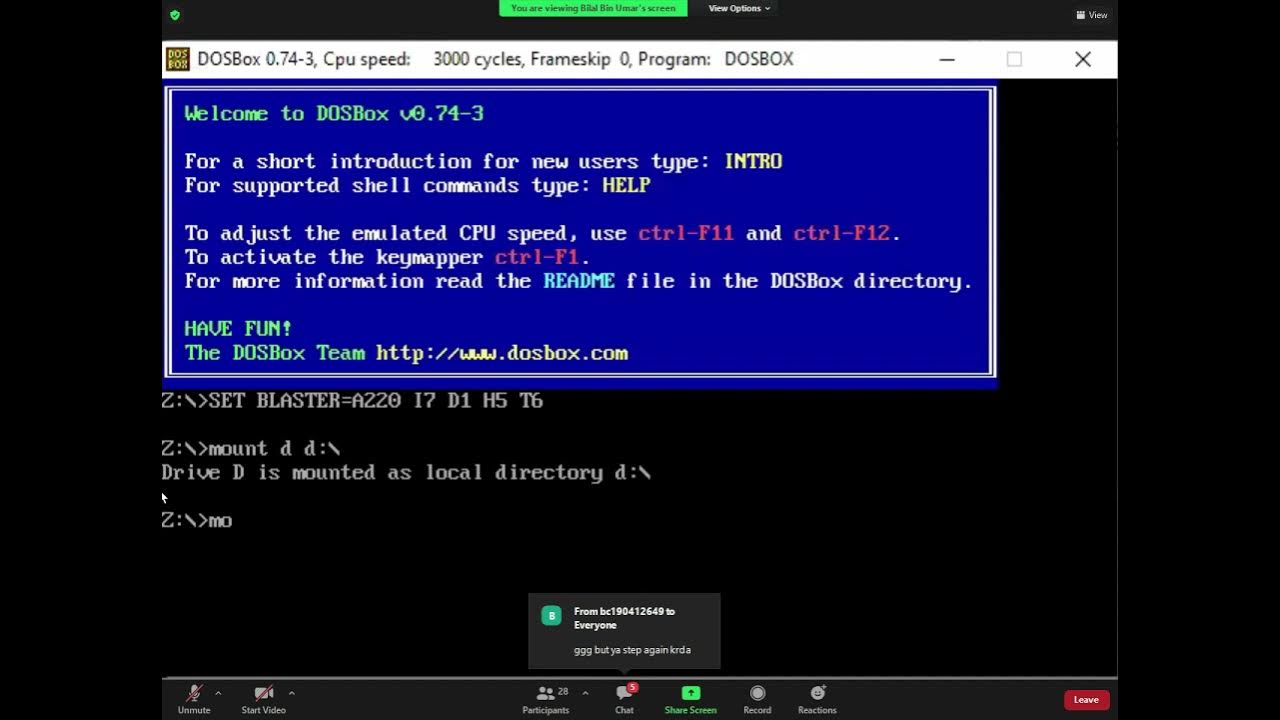Click the chat message notification from bc190412649
Screen dimensions: 1280x720
tap(624, 630)
